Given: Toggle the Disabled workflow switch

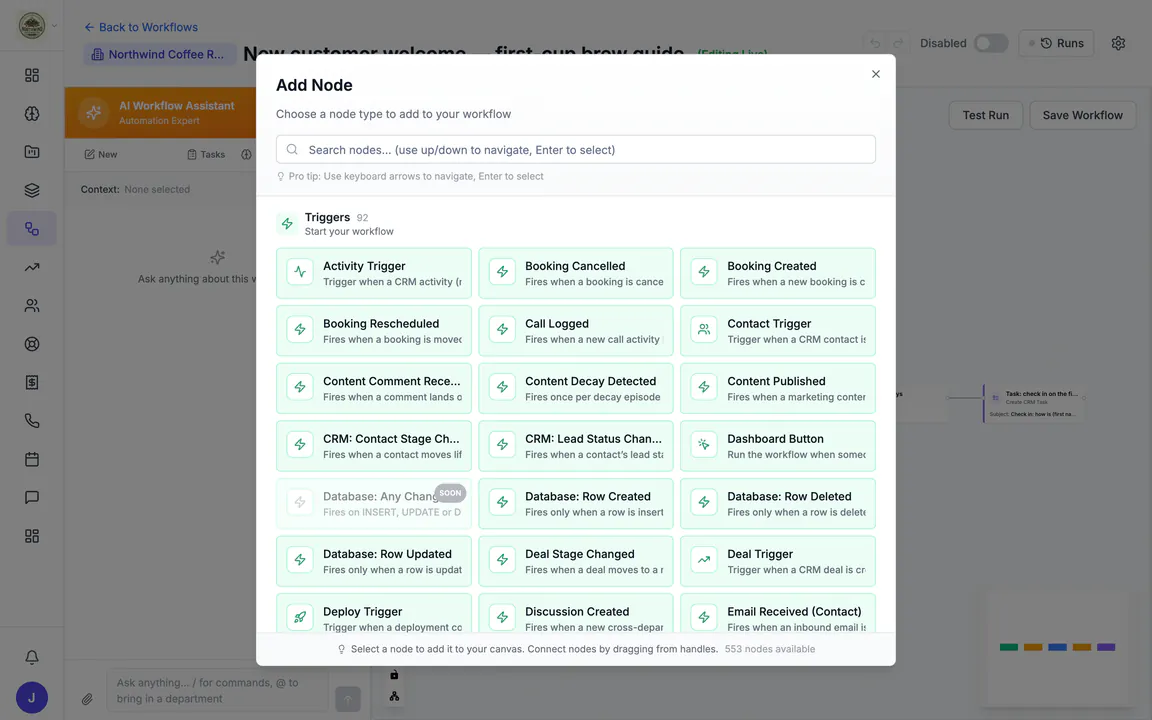Looking at the screenshot, I should [x=990, y=43].
